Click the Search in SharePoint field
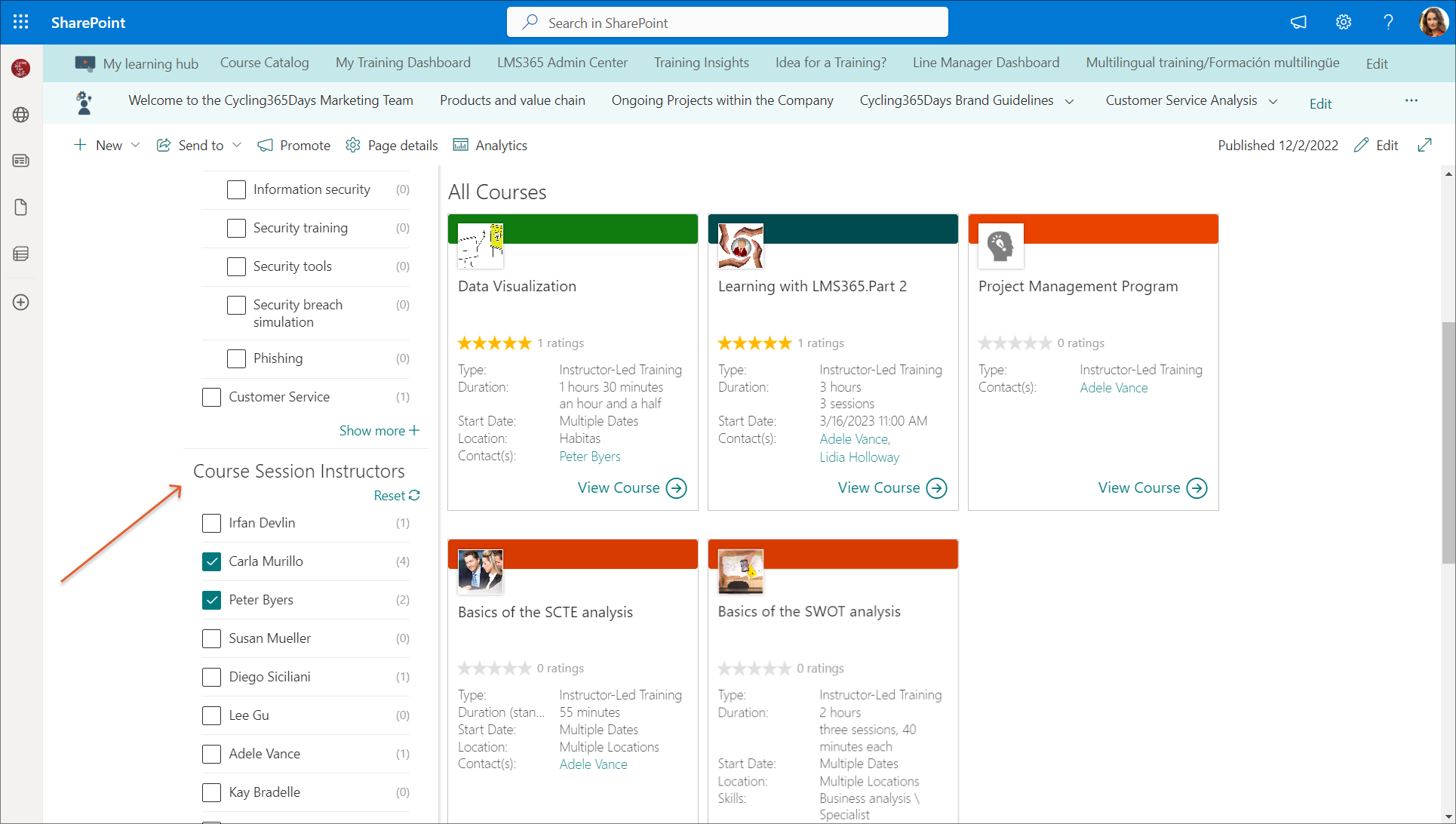 click(x=727, y=22)
